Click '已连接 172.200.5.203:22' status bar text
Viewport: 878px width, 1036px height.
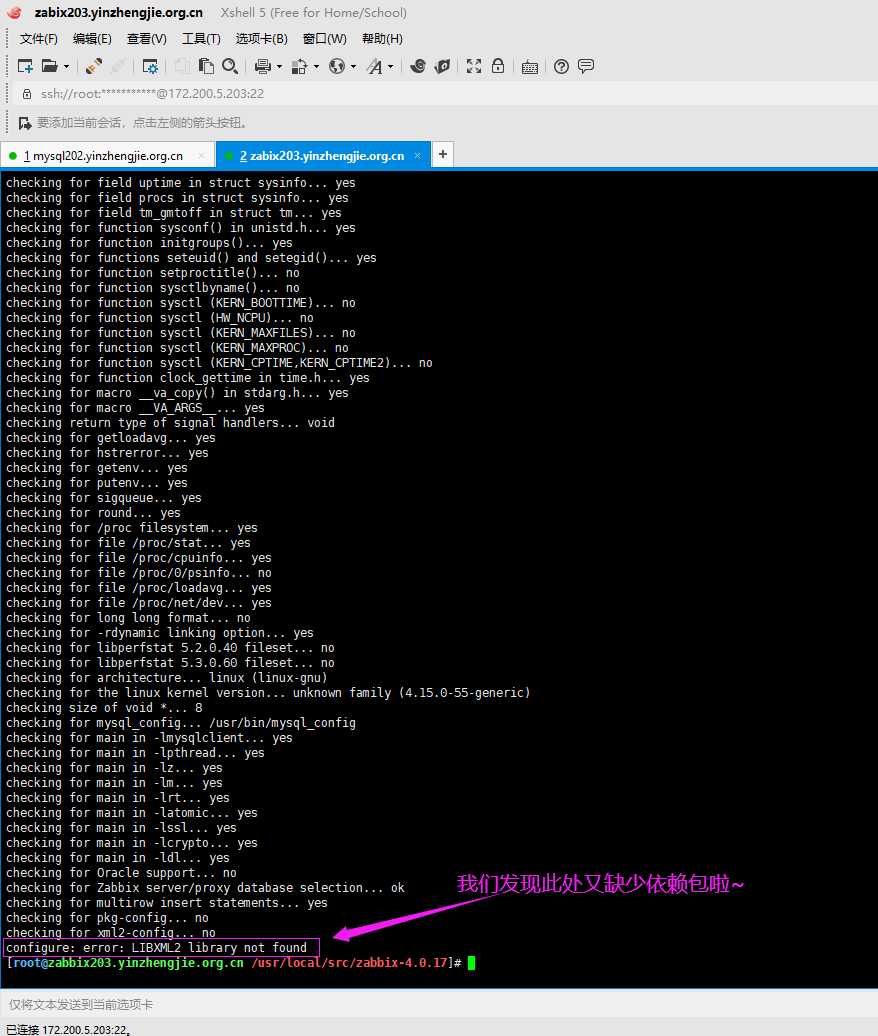(67, 1029)
